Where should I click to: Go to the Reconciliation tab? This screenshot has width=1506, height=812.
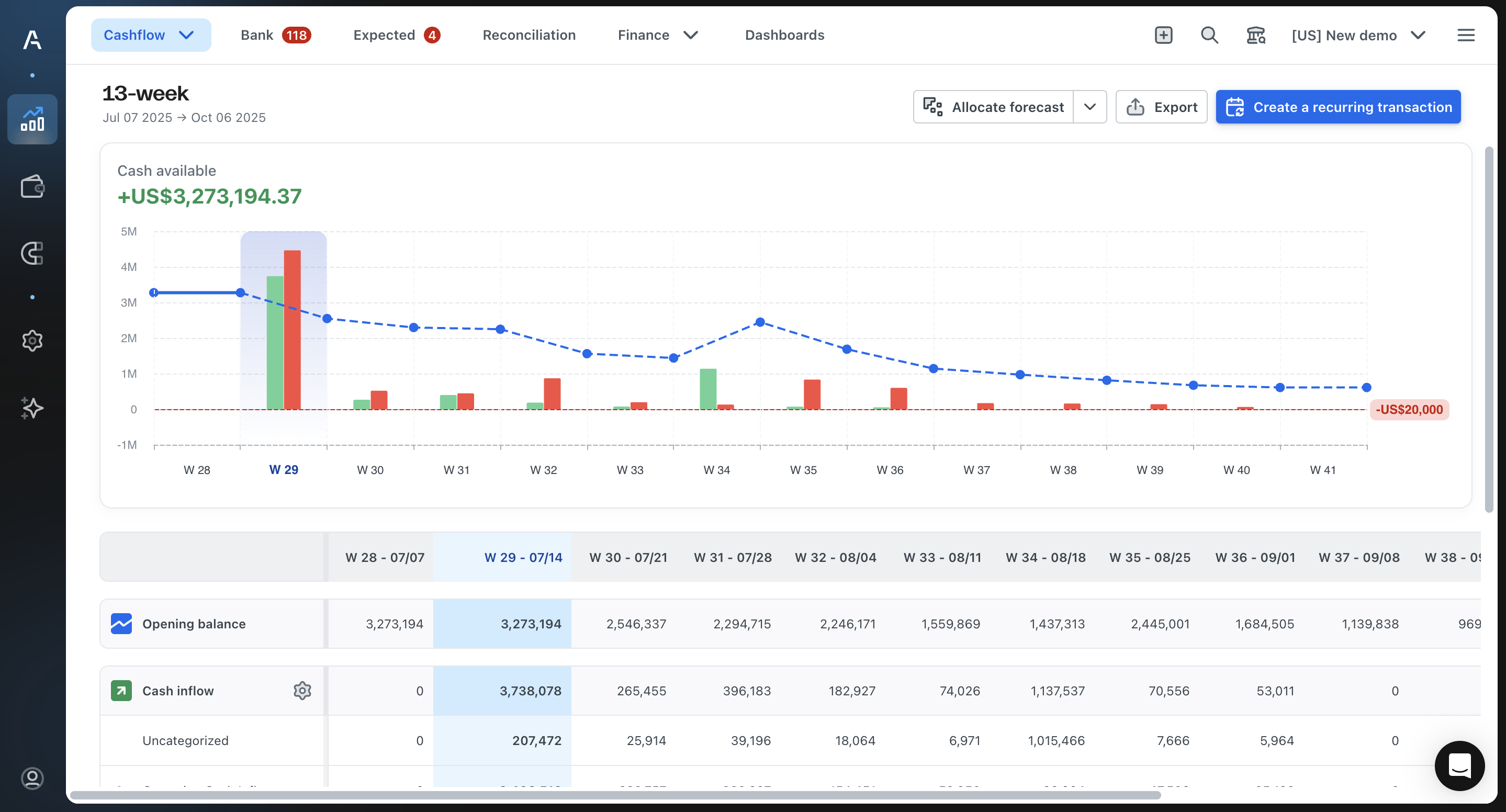click(x=529, y=35)
